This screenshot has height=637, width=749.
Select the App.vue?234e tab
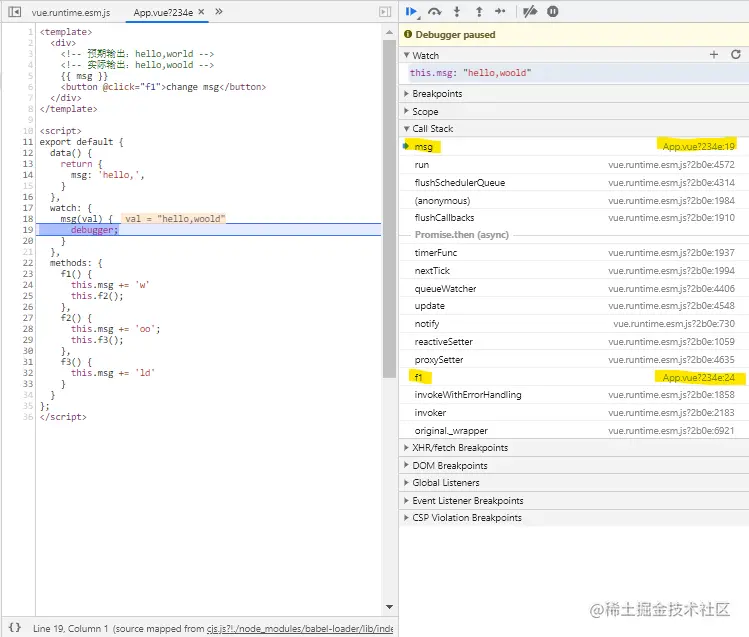(163, 13)
